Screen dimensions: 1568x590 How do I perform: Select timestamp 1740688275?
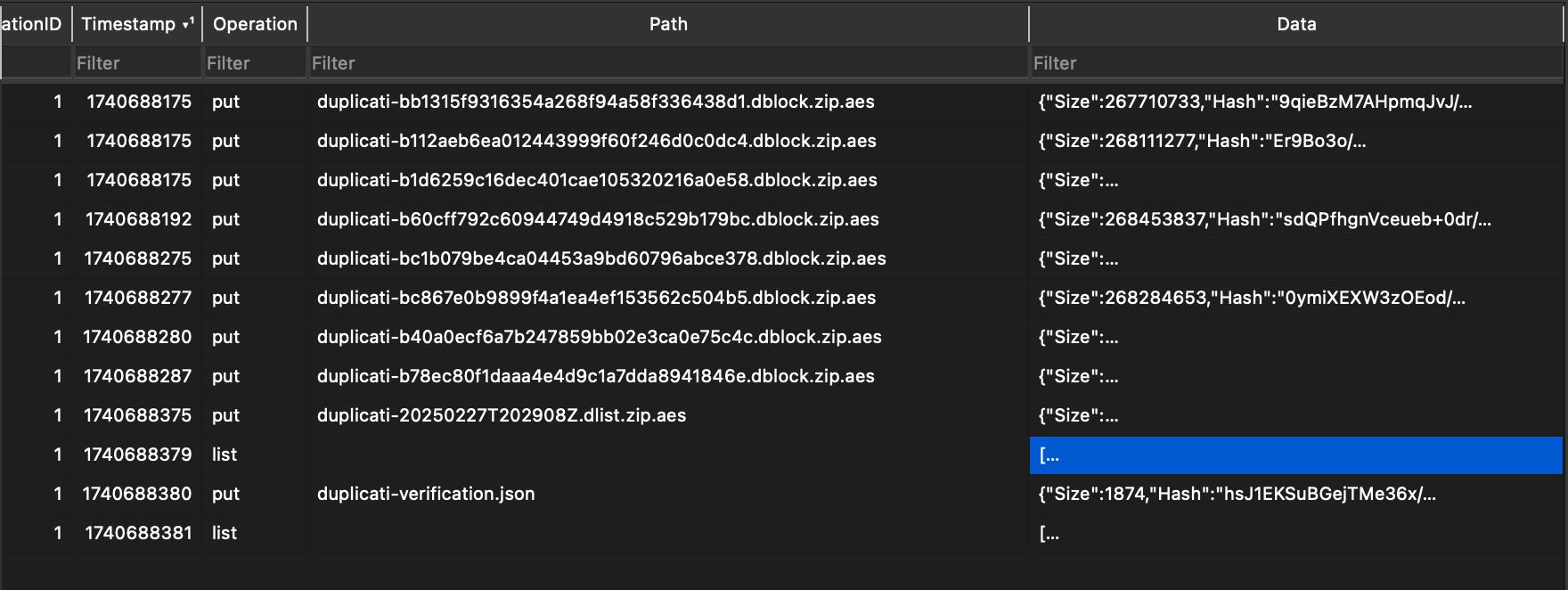click(138, 258)
